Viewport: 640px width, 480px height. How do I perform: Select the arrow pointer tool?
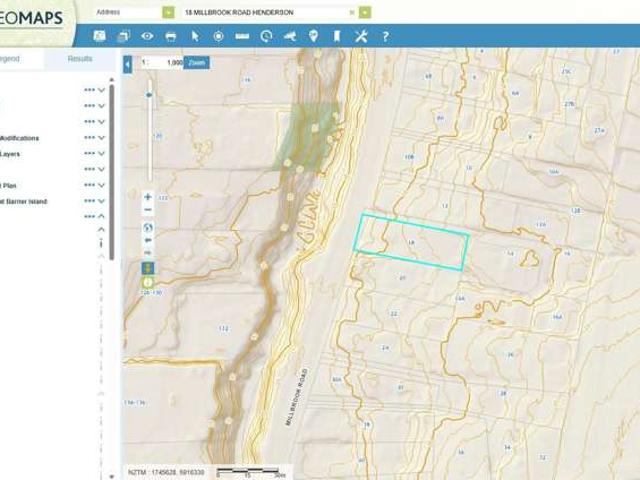[x=195, y=37]
